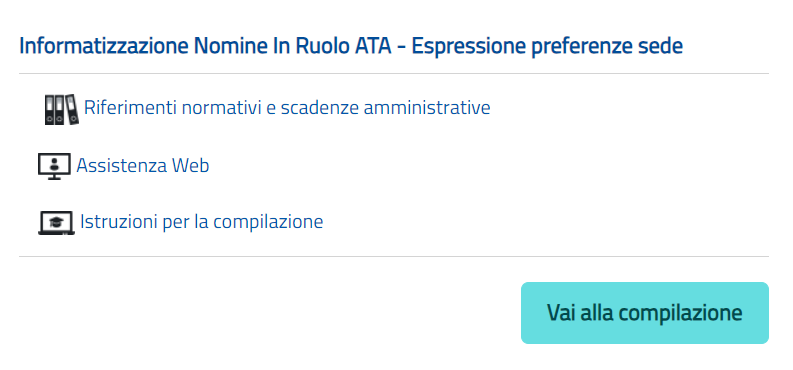The width and height of the screenshot is (793, 370).
Task: Click the Vai alla compilazione button
Action: point(645,313)
